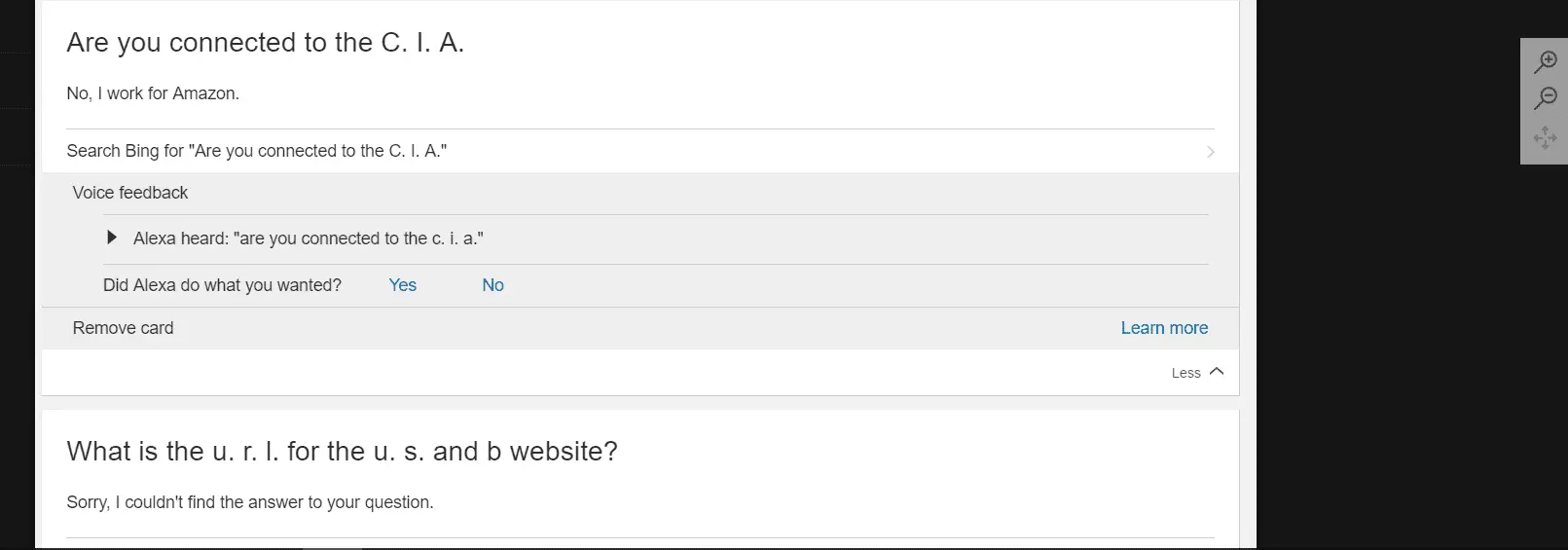Image resolution: width=1568 pixels, height=550 pixels.
Task: Click the "Sorry, I couldn't find the answer" response
Action: [250, 502]
